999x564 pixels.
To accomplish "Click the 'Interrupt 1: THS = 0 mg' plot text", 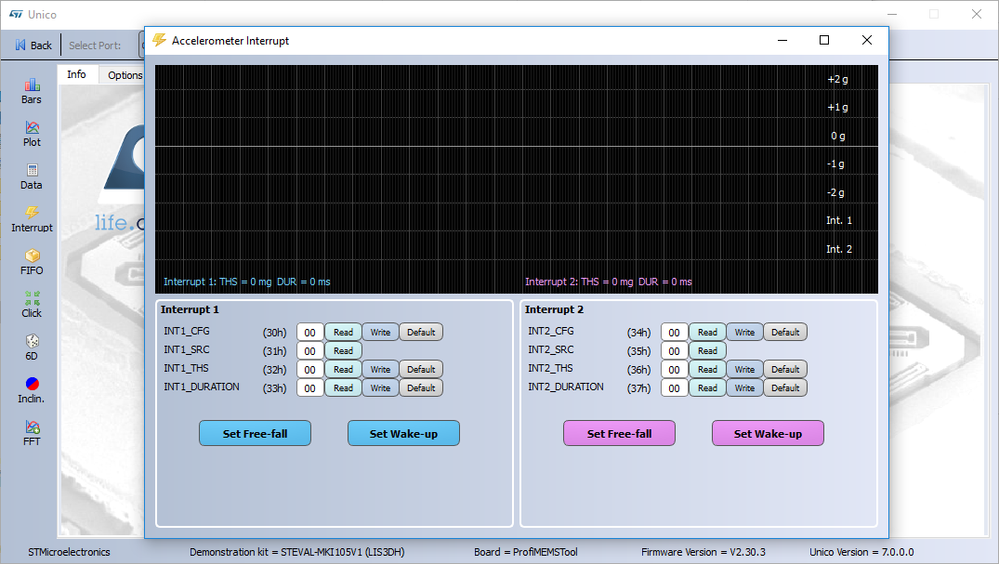I will pos(217,282).
